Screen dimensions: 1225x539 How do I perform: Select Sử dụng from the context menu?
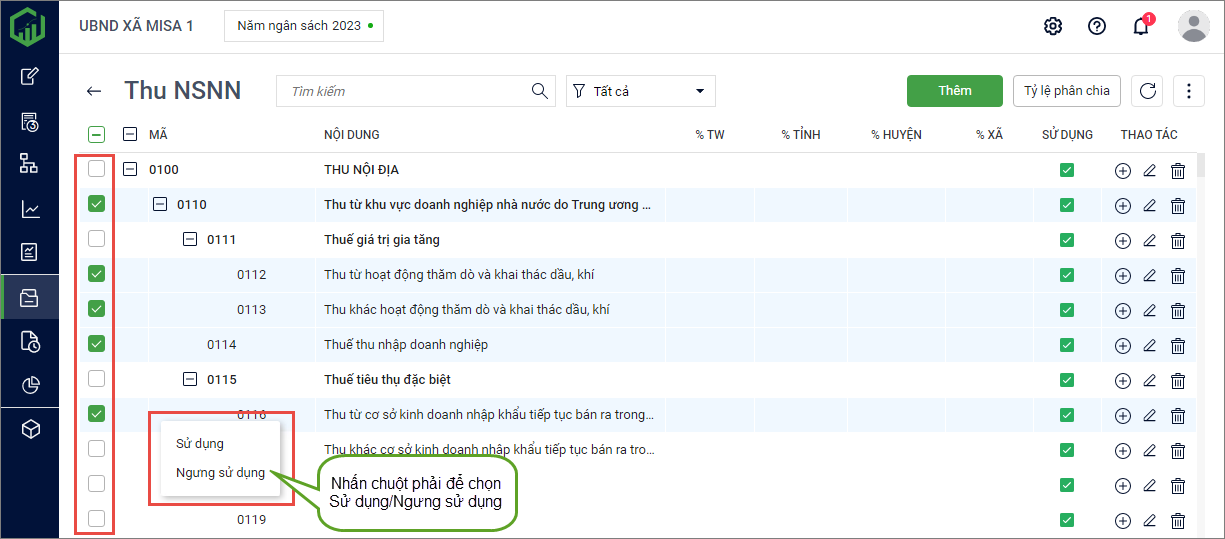(x=200, y=443)
